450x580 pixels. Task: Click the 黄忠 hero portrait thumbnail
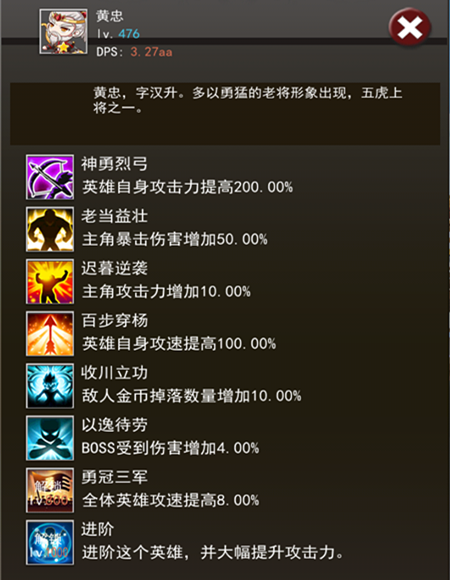(64, 32)
